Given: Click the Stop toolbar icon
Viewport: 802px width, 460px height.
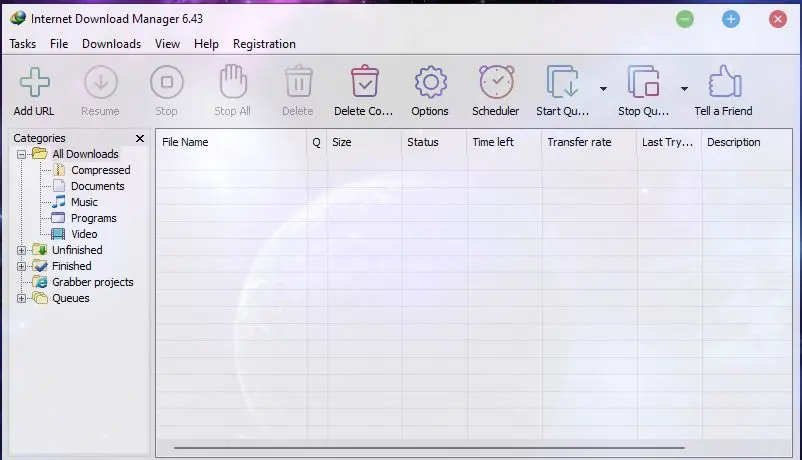Looking at the screenshot, I should pos(167,82).
